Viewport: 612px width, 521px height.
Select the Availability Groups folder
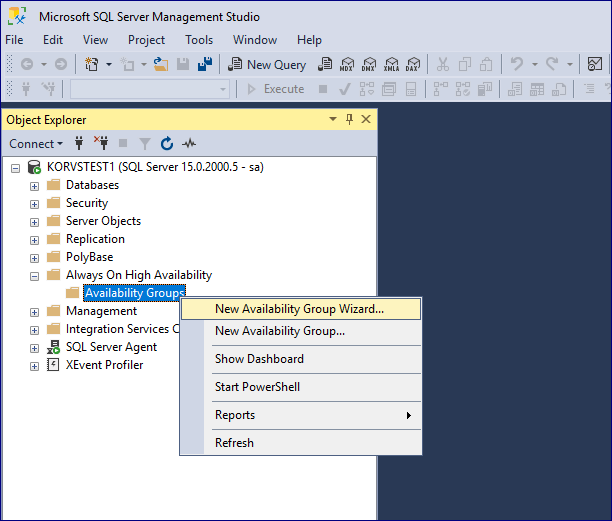pyautogui.click(x=134, y=293)
